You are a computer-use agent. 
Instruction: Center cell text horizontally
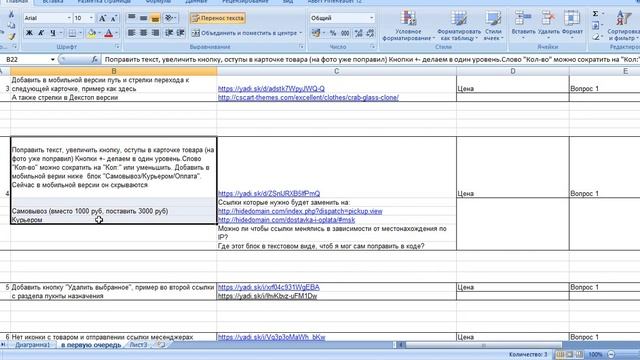(x=143, y=33)
